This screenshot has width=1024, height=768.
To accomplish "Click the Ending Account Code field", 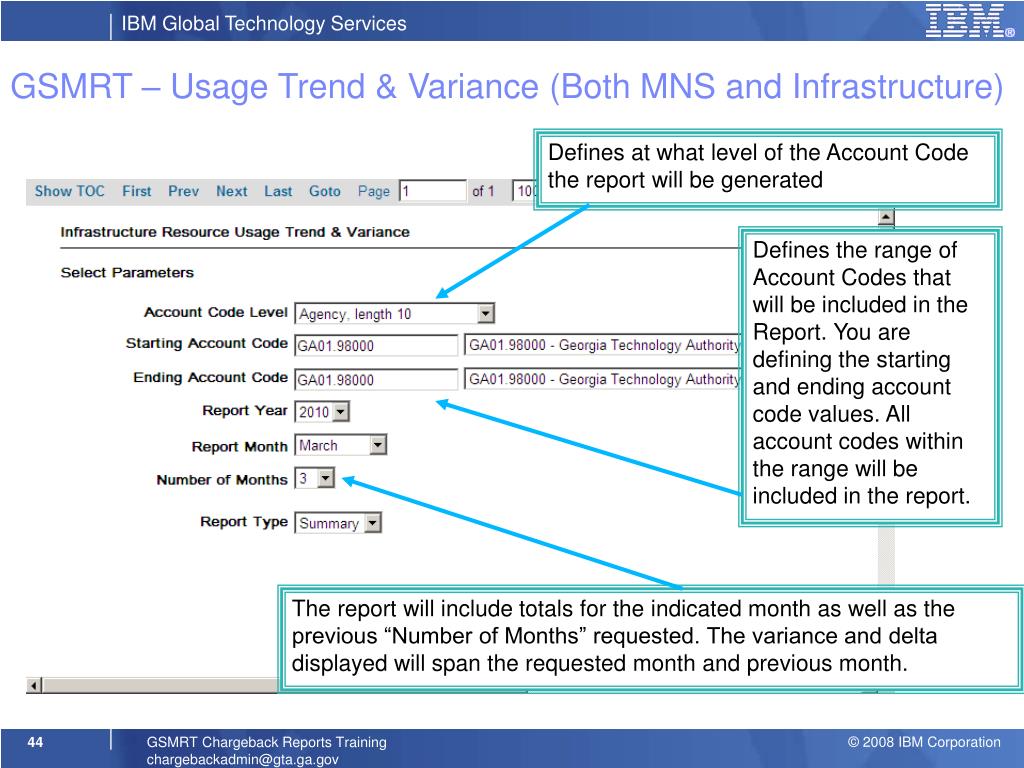I will tap(376, 379).
